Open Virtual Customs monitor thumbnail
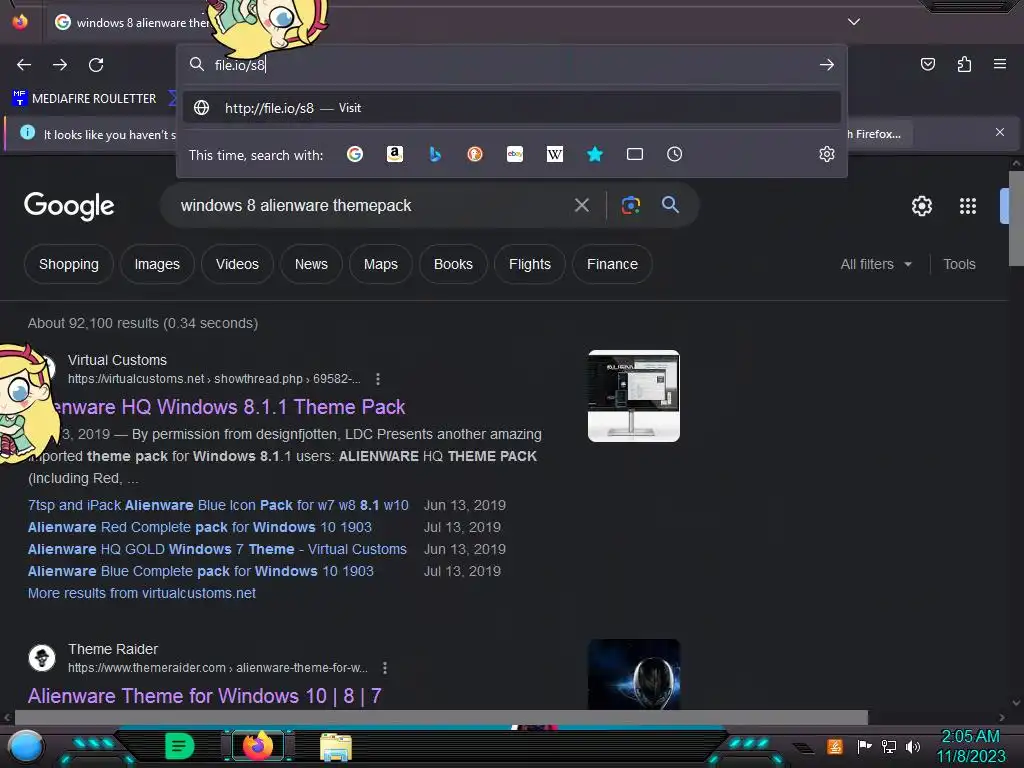Viewport: 1024px width, 768px height. click(633, 396)
